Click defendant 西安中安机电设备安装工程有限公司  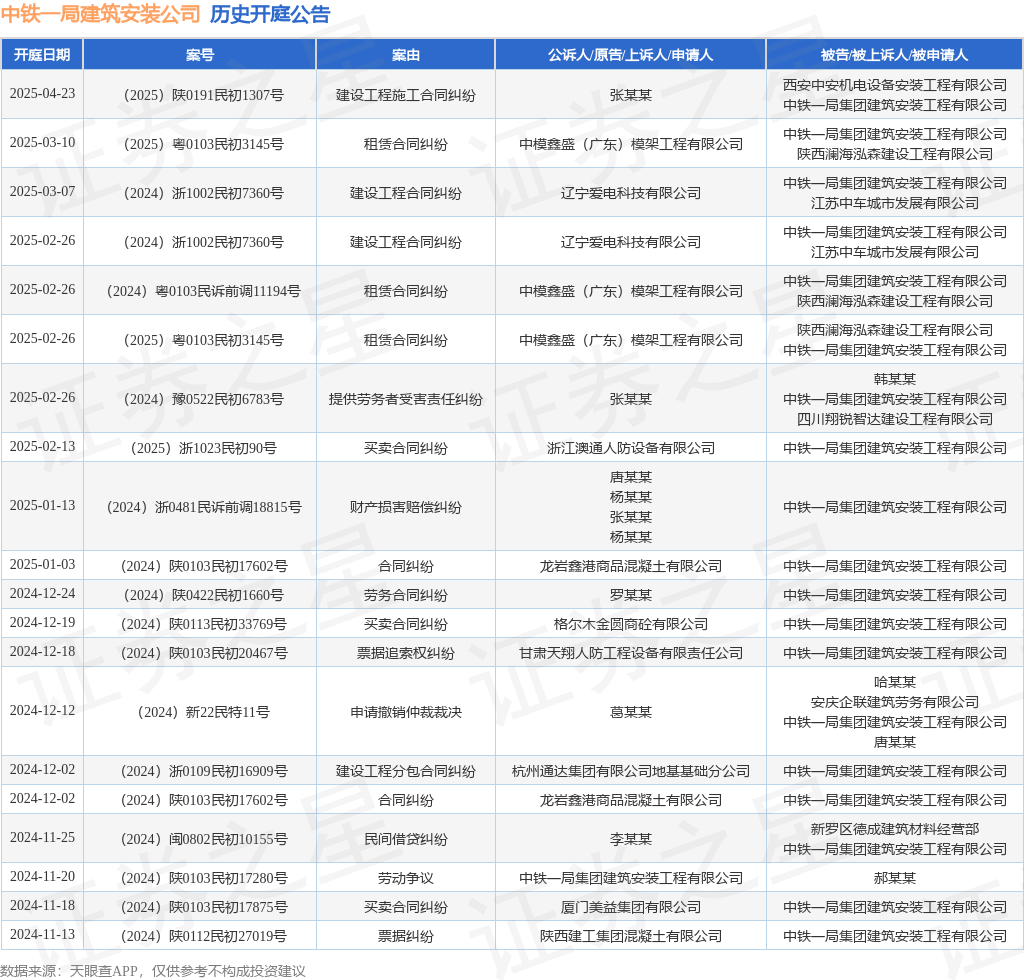tap(895, 85)
